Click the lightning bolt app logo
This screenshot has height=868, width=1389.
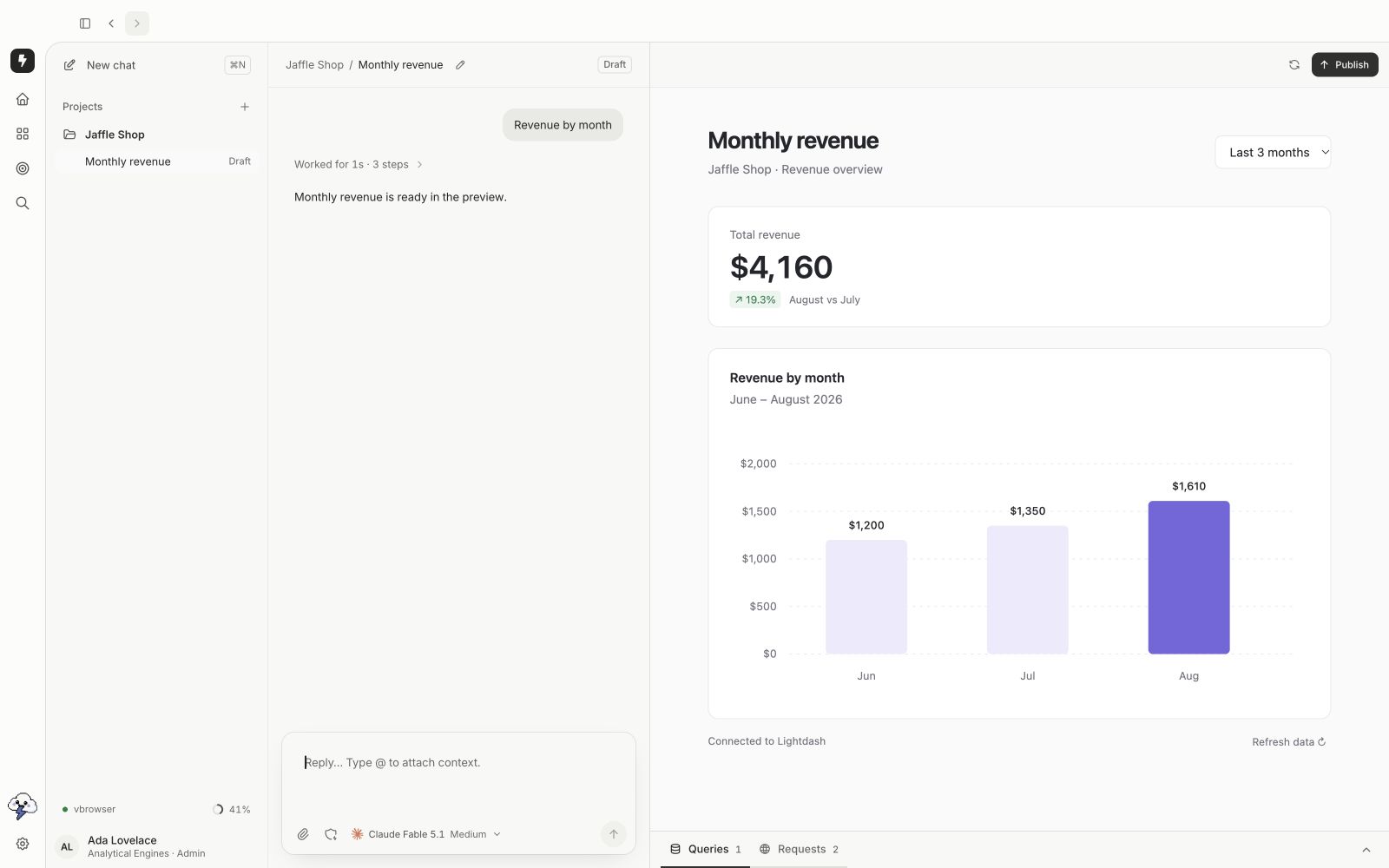coord(23,61)
